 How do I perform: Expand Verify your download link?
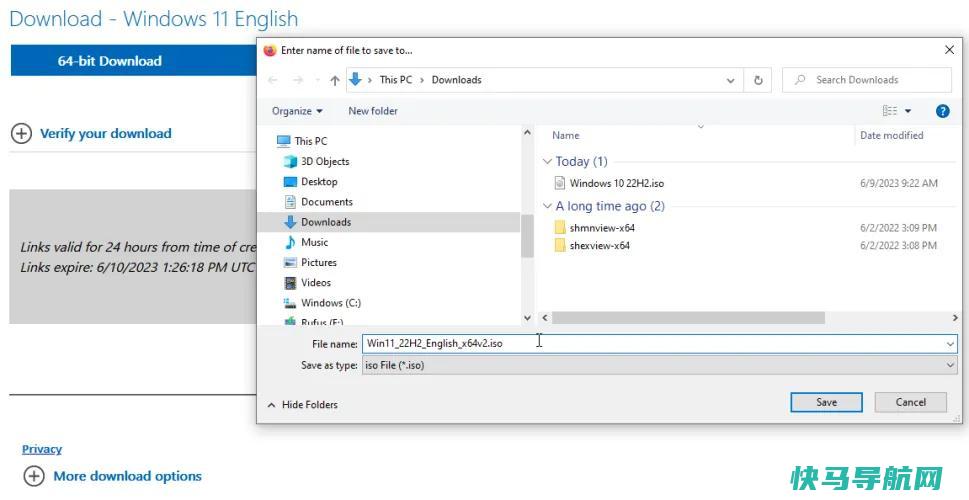point(106,133)
